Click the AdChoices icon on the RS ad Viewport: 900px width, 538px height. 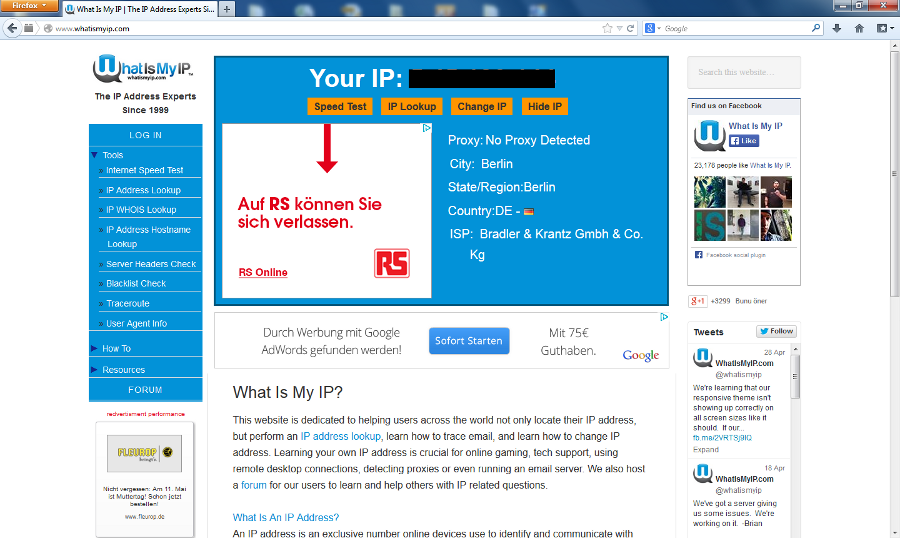426,128
